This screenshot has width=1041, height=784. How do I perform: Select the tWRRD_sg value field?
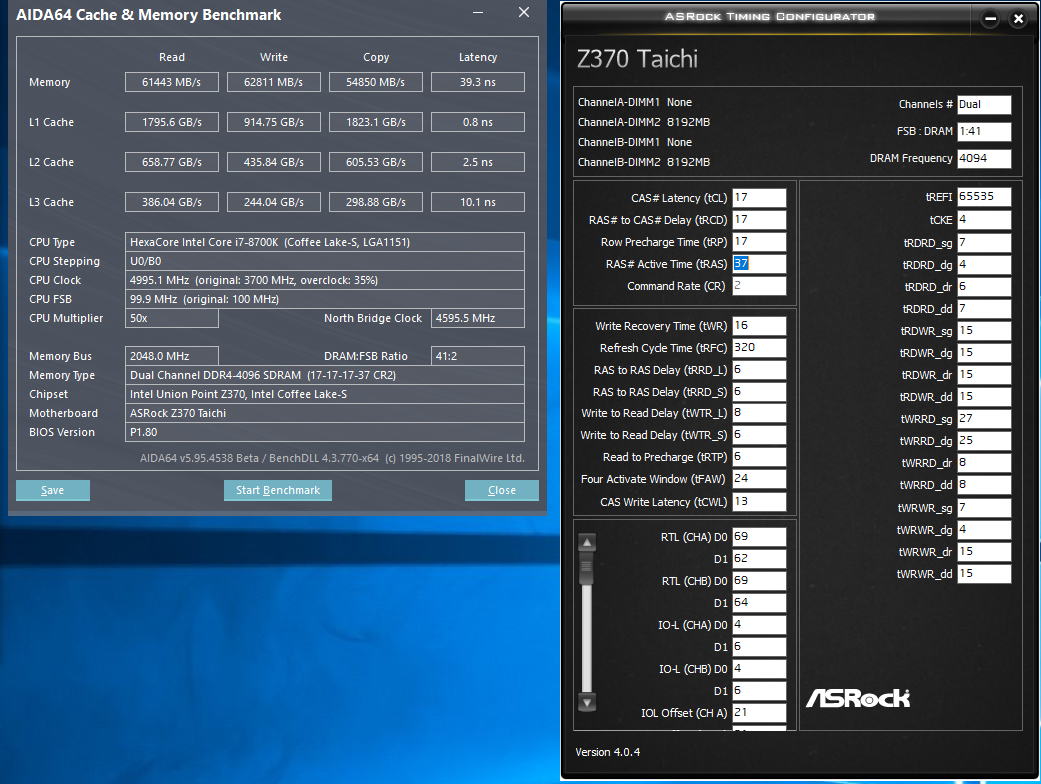tap(984, 419)
